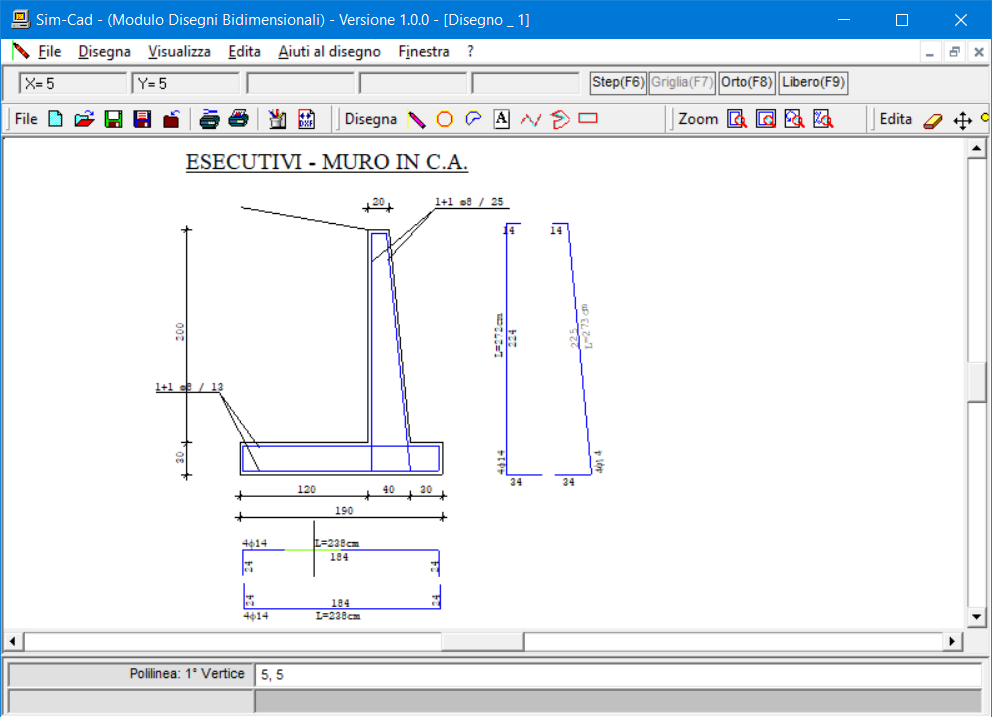Select the red polyline zigzag tool
992x717 pixels.
coord(531,119)
